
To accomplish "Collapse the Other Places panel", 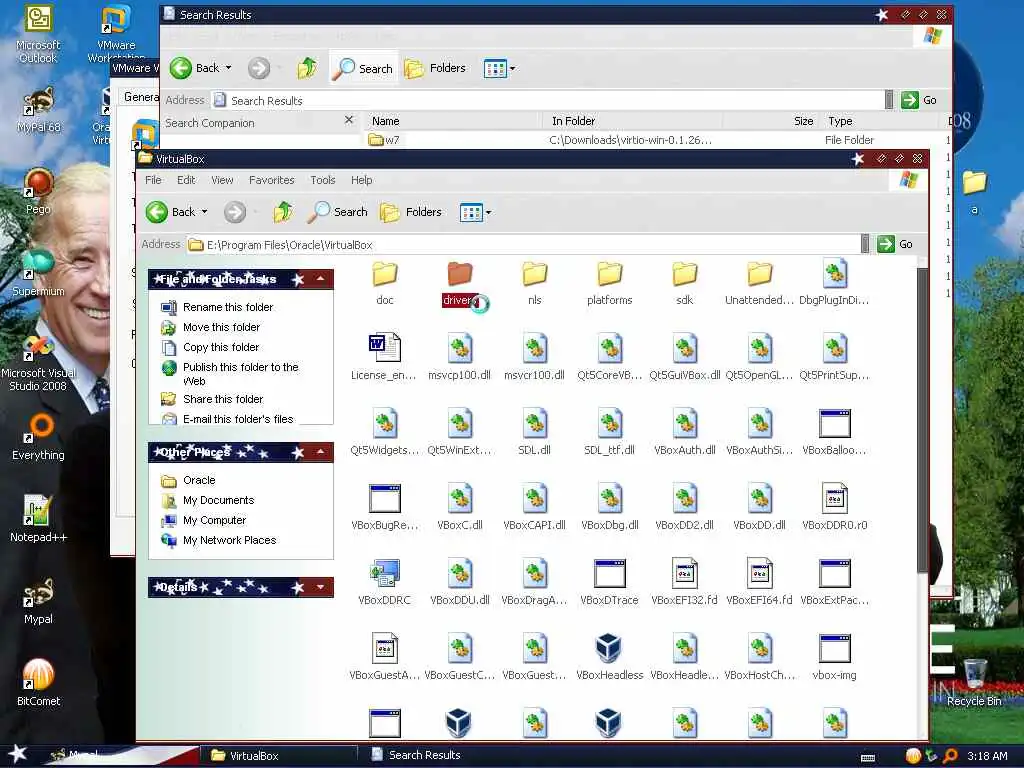I will 321,452.
